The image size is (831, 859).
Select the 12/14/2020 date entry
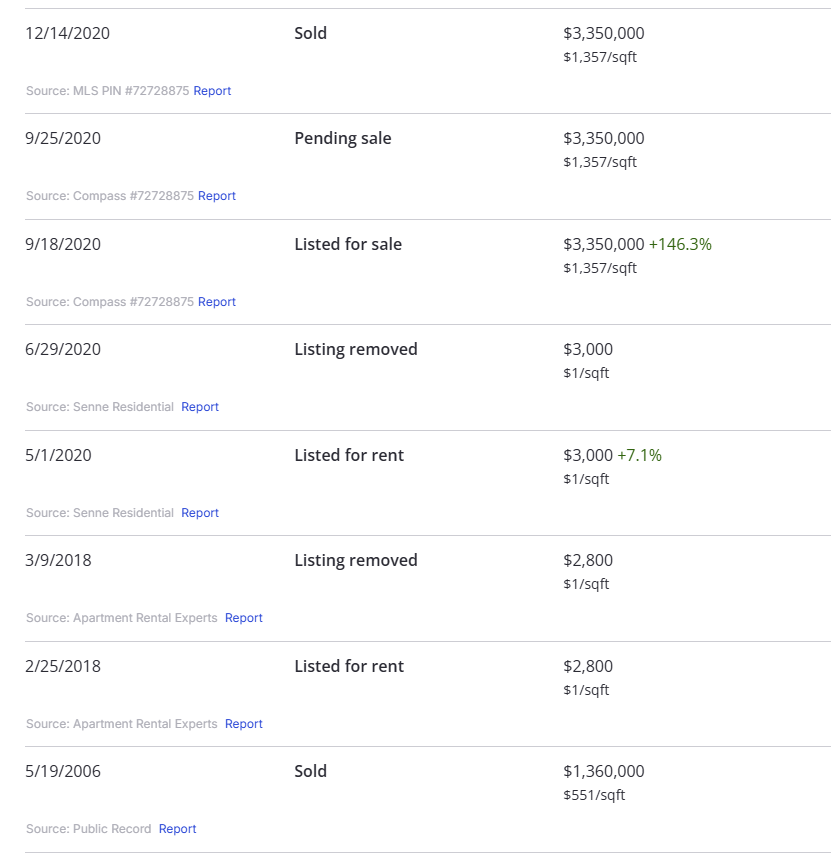click(x=68, y=33)
